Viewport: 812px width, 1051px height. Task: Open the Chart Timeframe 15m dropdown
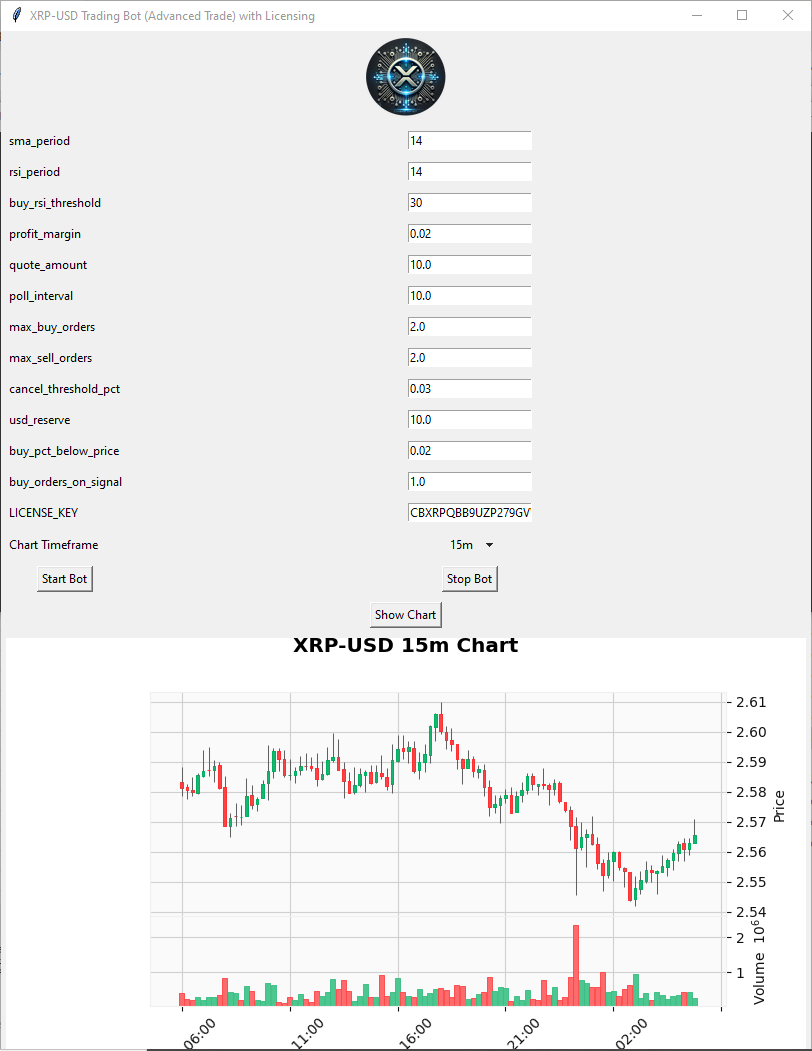tap(471, 545)
